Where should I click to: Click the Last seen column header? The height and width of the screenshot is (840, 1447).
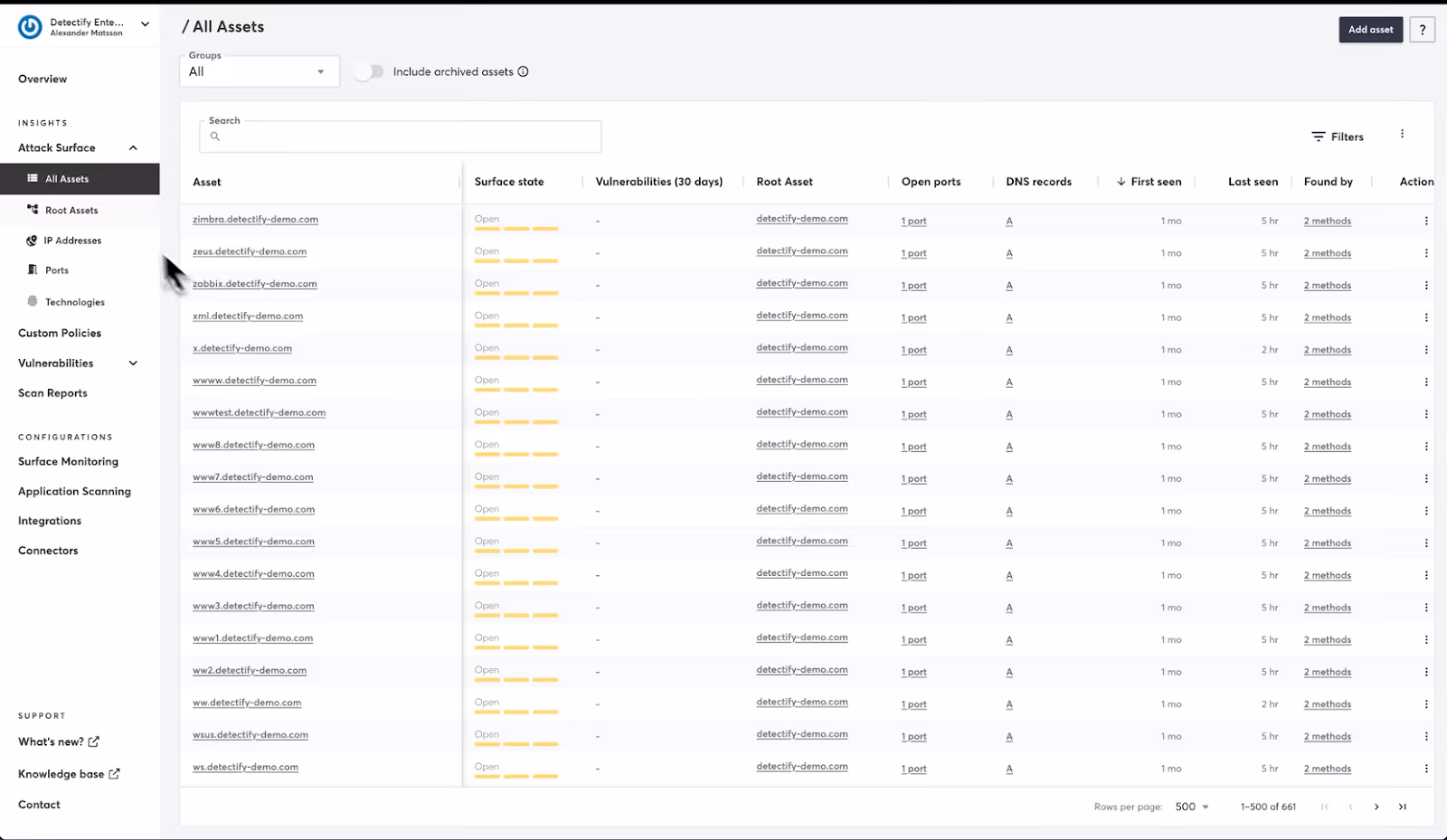(x=1253, y=182)
